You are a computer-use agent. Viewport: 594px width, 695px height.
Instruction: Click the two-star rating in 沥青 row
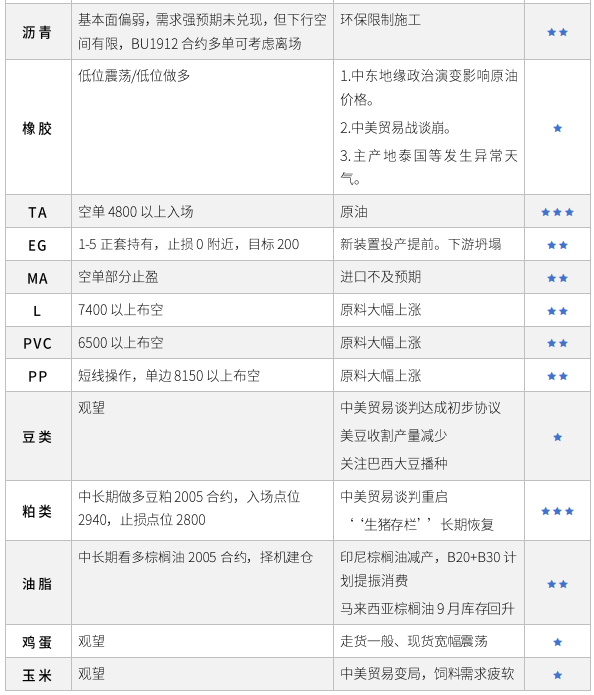(x=557, y=32)
